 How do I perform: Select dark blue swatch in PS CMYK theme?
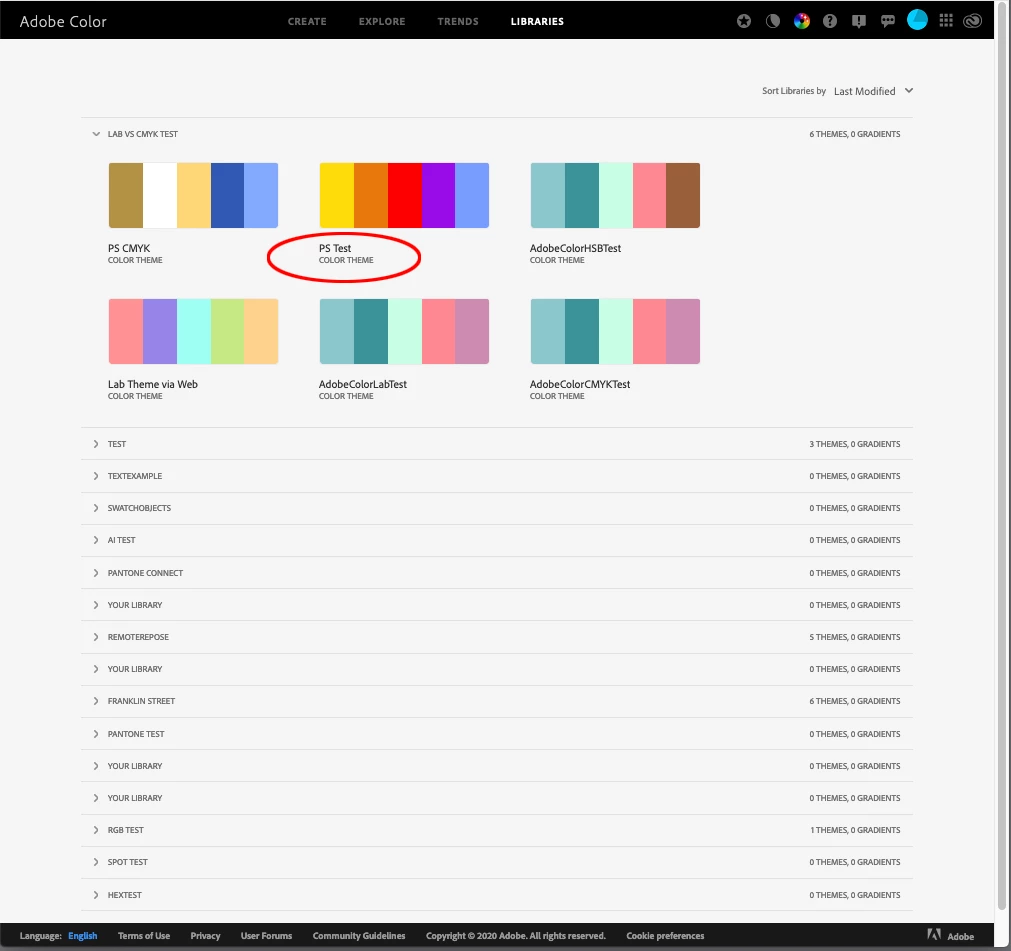[227, 195]
